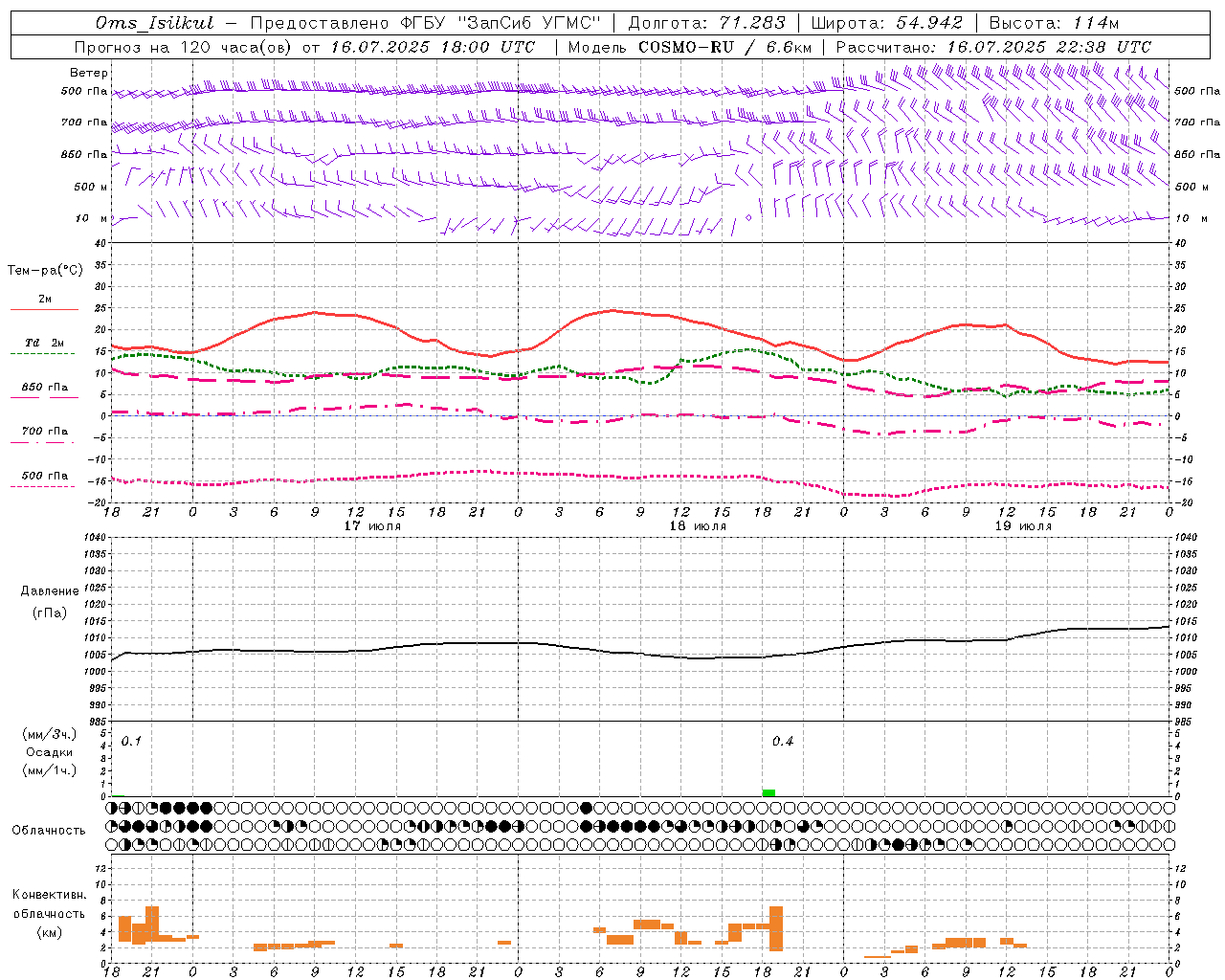Click the Давление pressure panel label
This screenshot has width=1225, height=980.
coord(50,591)
